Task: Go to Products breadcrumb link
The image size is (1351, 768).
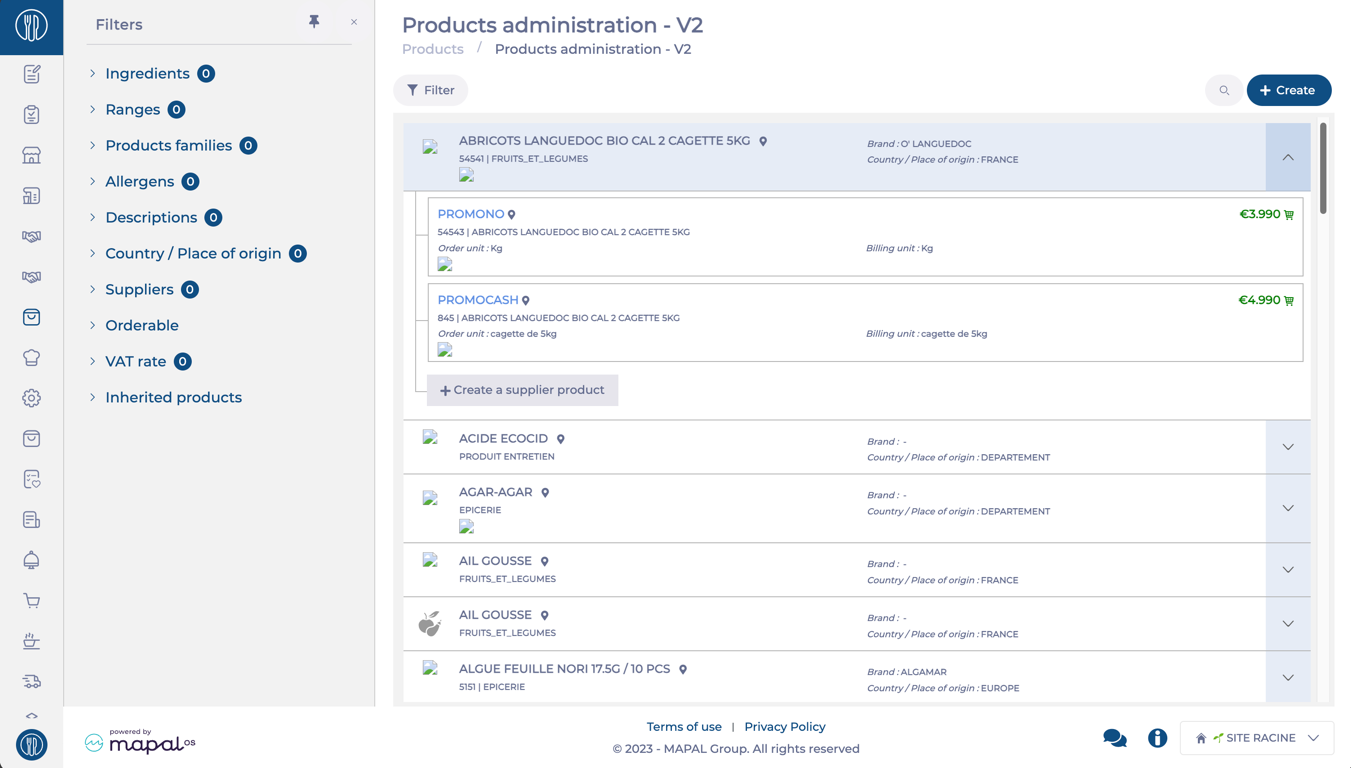Action: click(x=433, y=49)
